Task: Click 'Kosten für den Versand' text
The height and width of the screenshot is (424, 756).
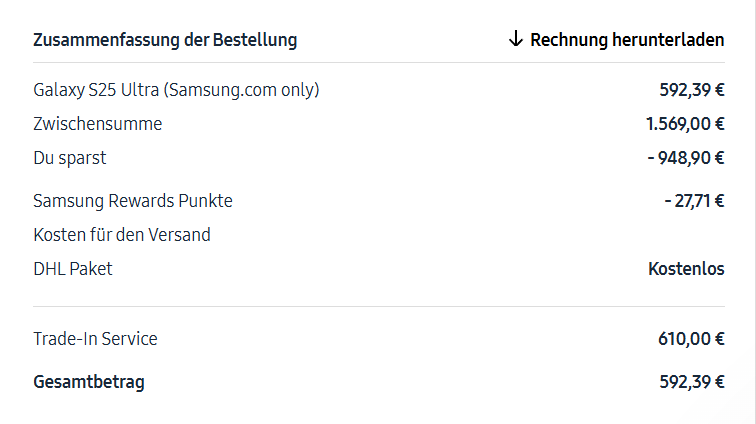Action: tap(121, 235)
